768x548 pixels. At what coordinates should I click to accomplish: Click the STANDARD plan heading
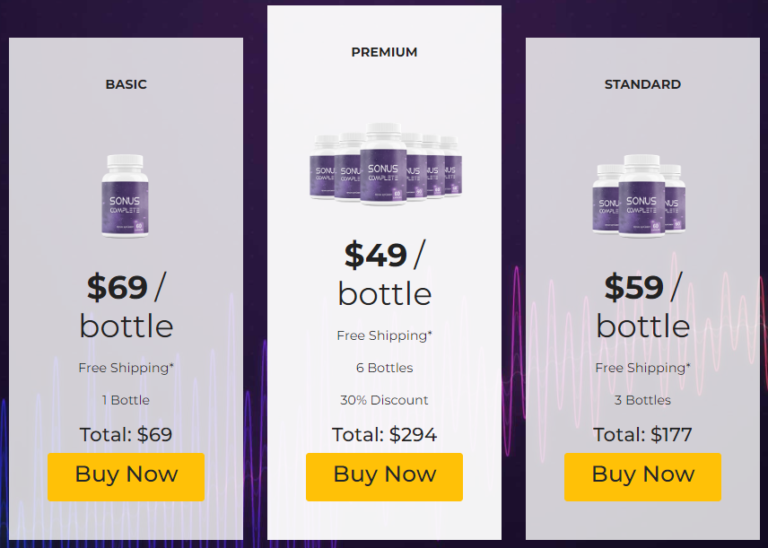pos(642,85)
